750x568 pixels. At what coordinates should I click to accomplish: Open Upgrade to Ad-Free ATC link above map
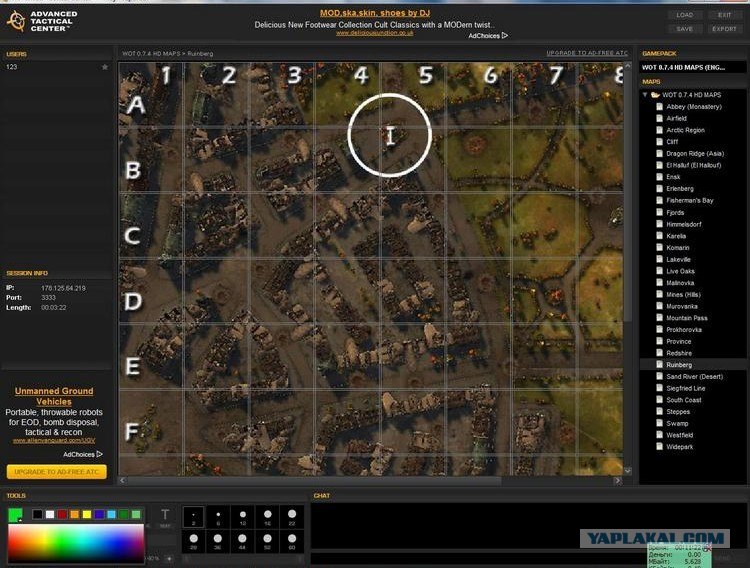(587, 53)
